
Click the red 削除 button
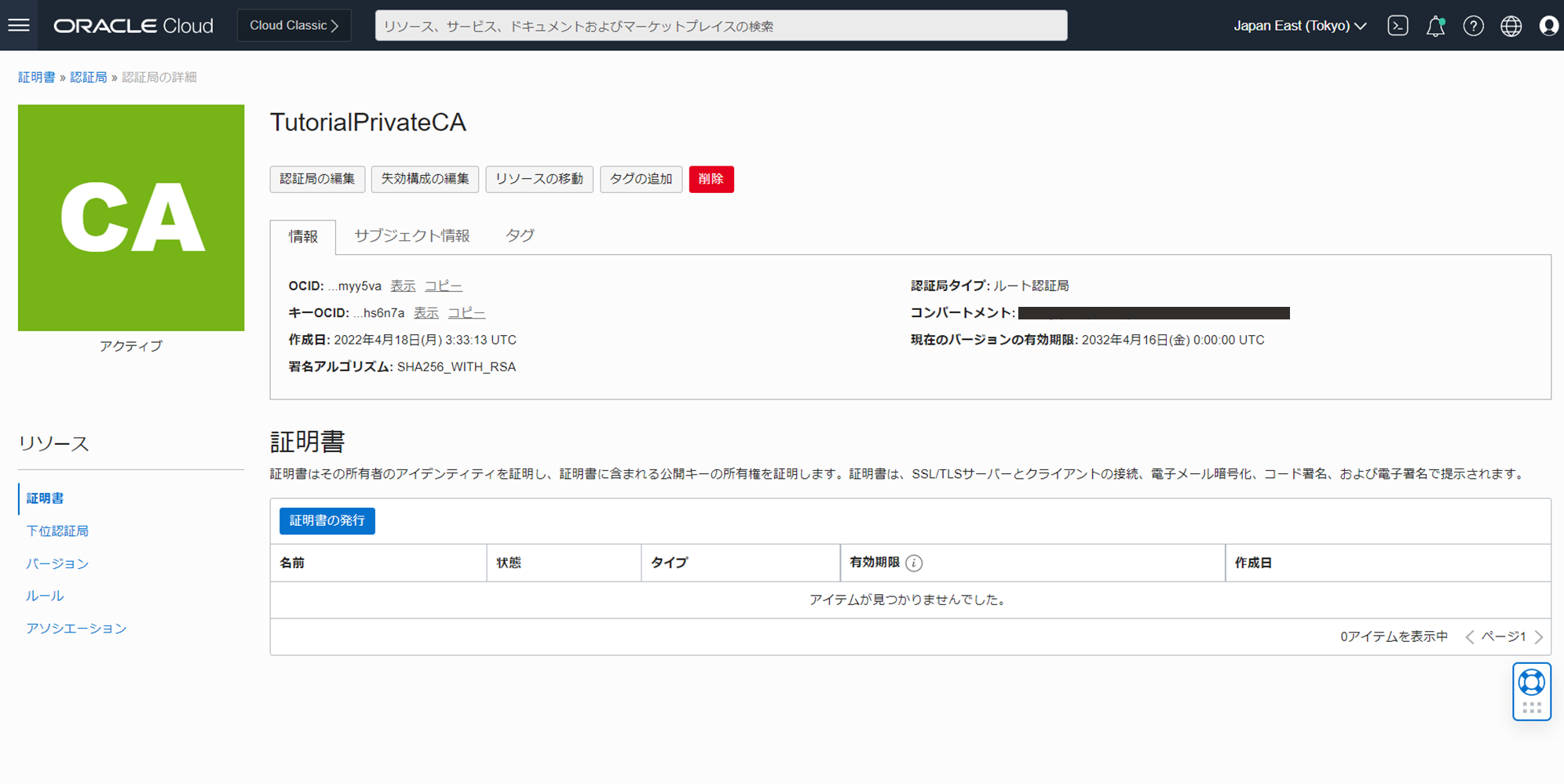pyautogui.click(x=711, y=179)
